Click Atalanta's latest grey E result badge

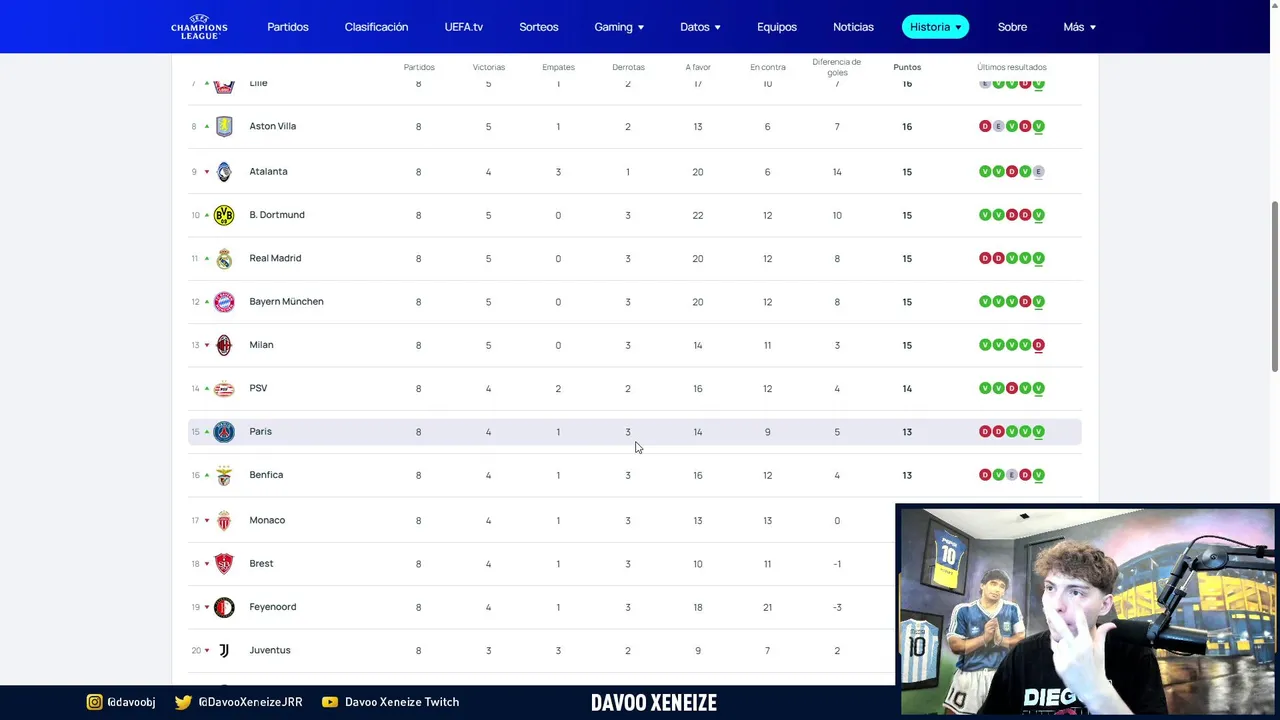pyautogui.click(x=1039, y=172)
